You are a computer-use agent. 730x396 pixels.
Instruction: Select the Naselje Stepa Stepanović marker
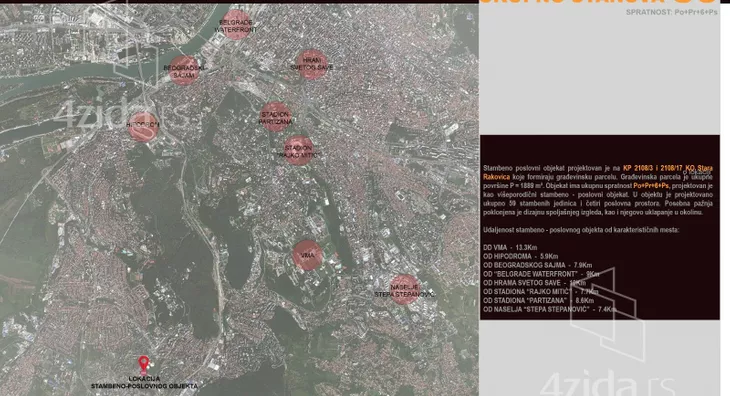tap(404, 289)
